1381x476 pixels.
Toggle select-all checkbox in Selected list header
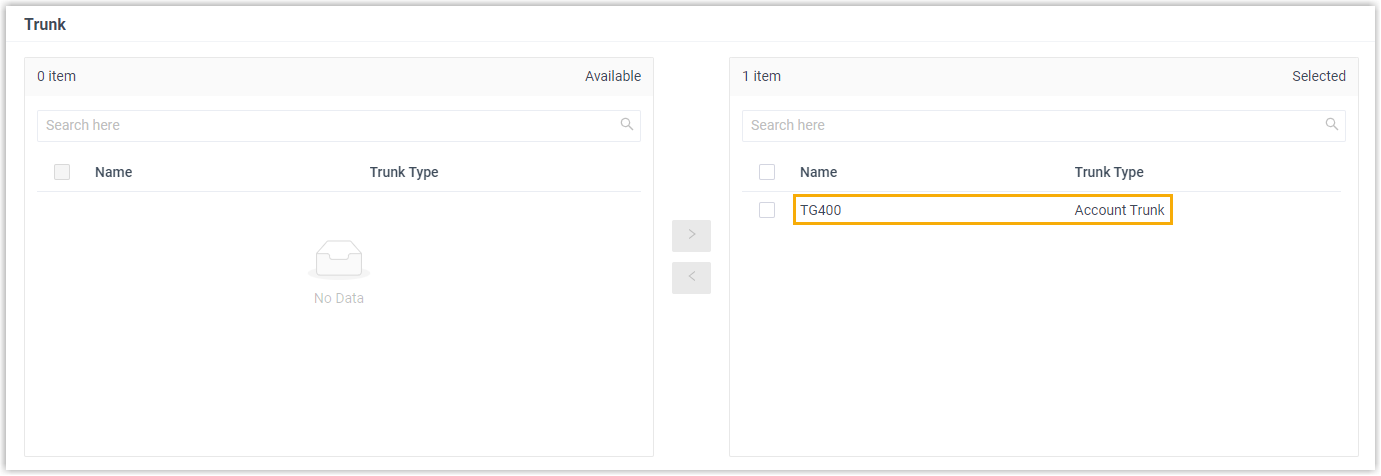[767, 172]
